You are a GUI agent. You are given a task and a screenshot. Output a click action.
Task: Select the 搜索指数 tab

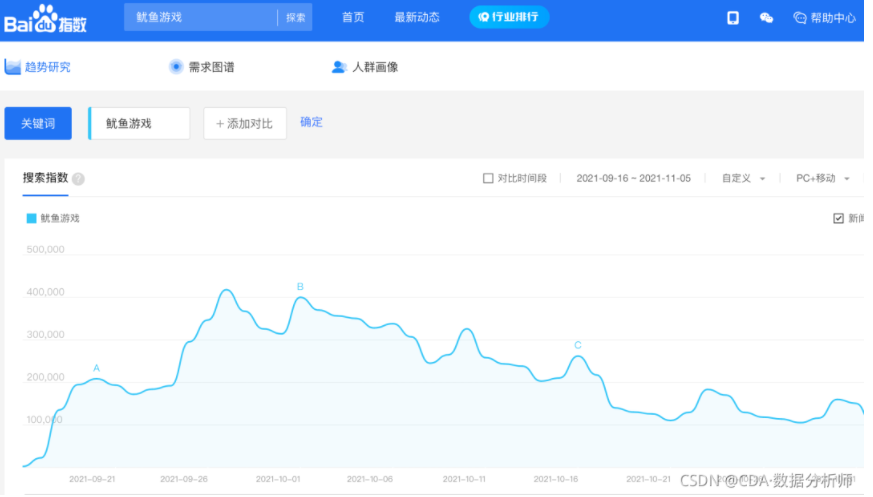(x=45, y=178)
